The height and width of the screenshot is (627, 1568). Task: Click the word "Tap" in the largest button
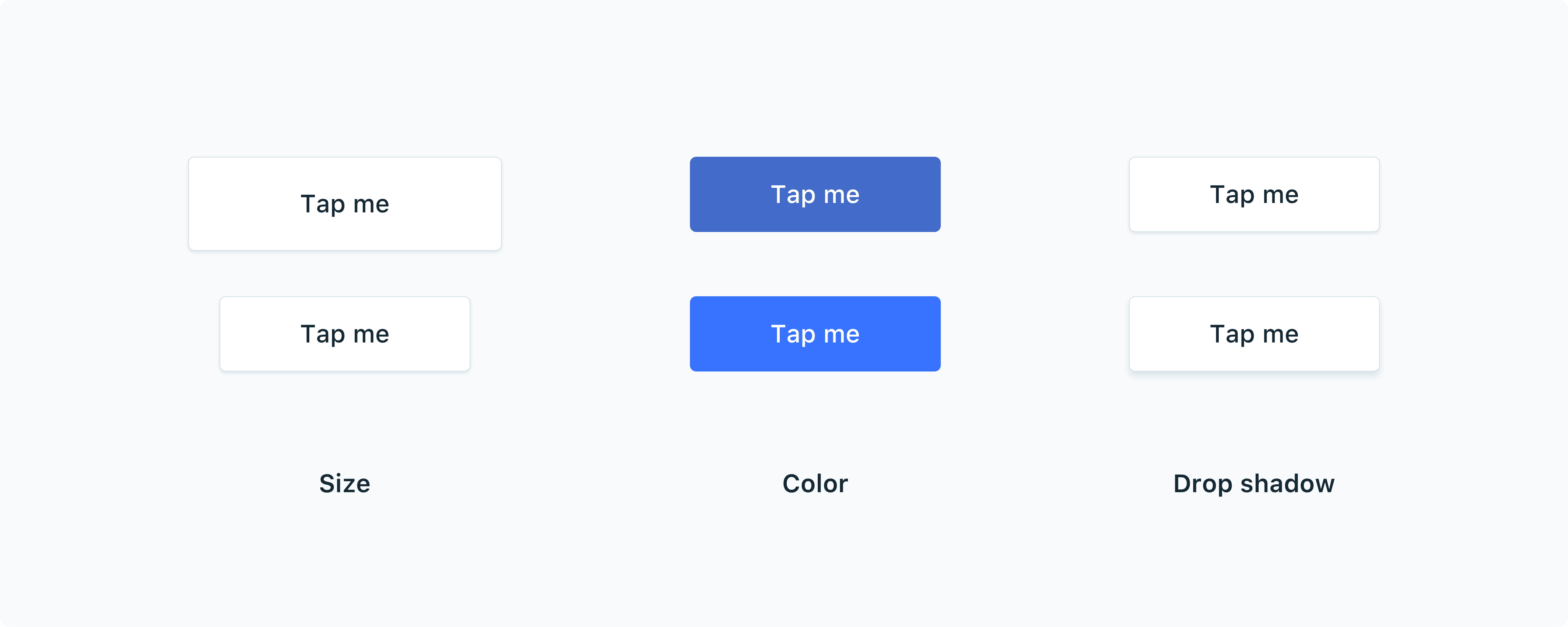coord(323,205)
